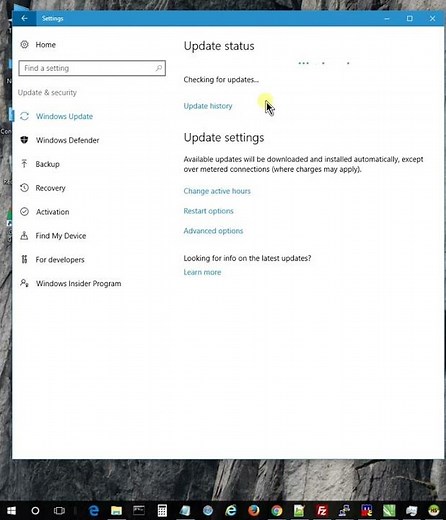The width and height of the screenshot is (446, 520).
Task: Open Restart options link
Action: [208, 211]
